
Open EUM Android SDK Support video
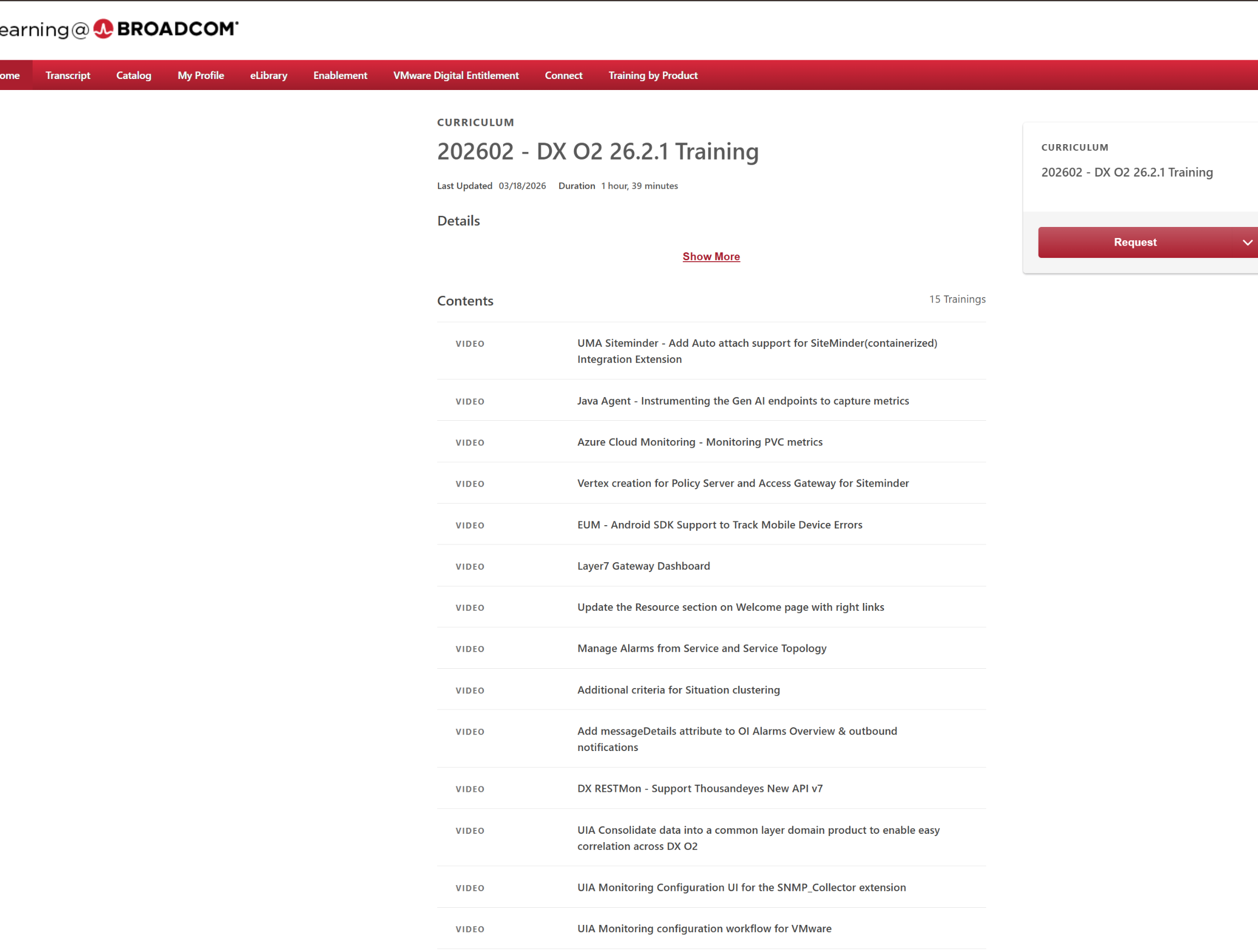click(x=720, y=525)
